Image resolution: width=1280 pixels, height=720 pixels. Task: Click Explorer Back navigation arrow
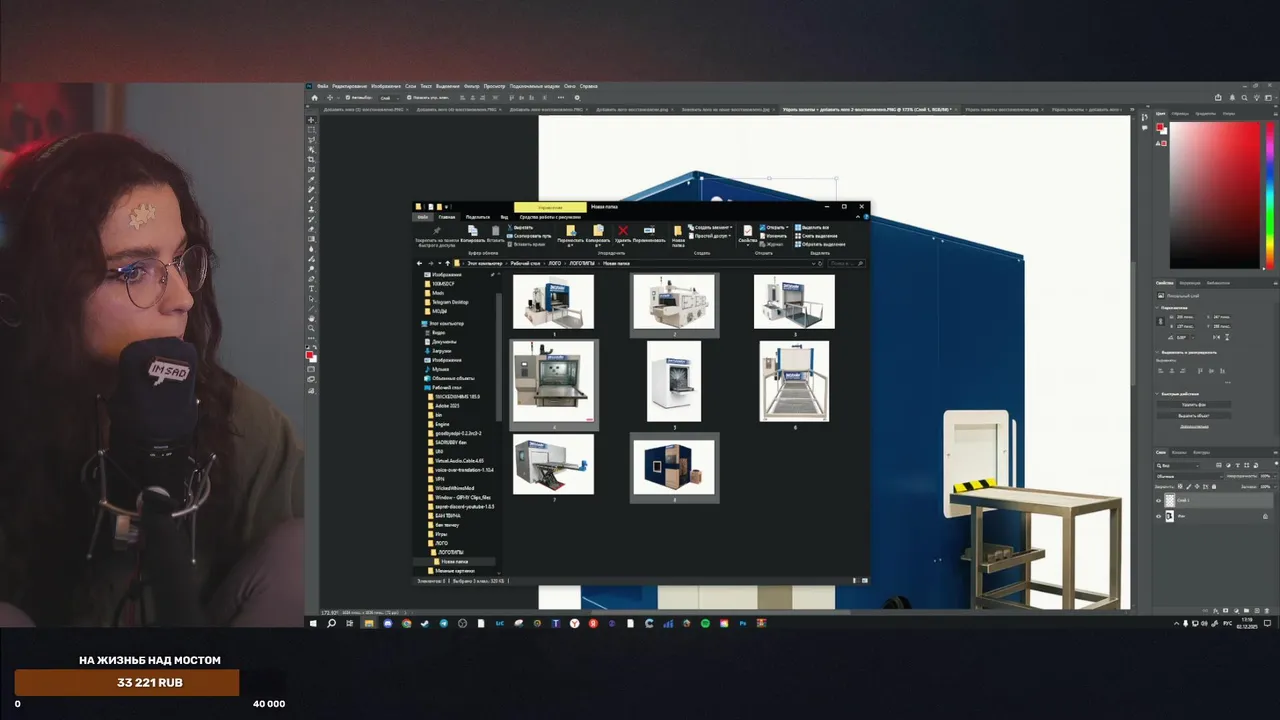[x=420, y=264]
